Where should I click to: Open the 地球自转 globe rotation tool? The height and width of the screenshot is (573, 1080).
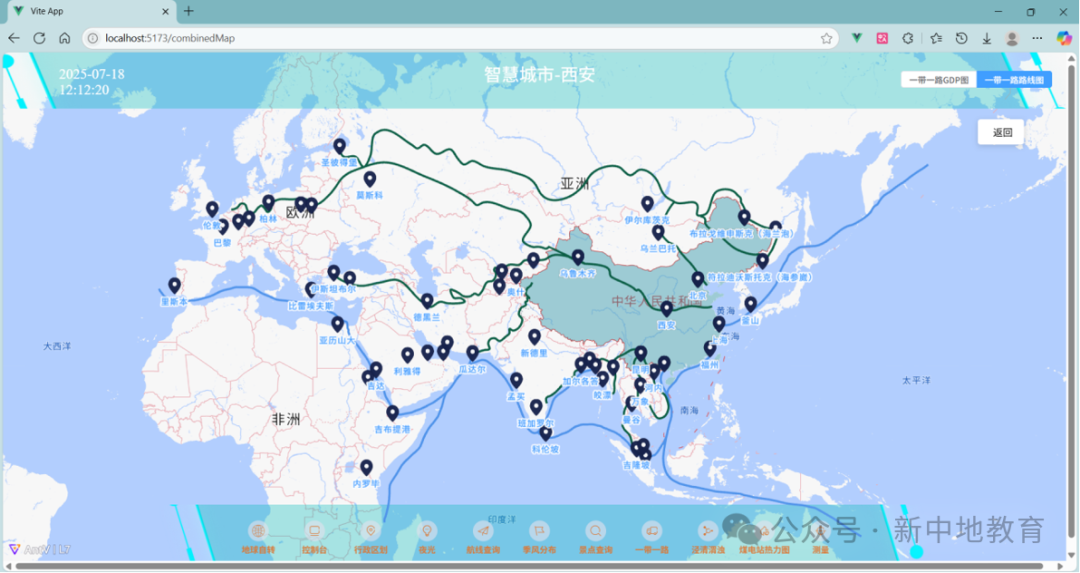(258, 531)
